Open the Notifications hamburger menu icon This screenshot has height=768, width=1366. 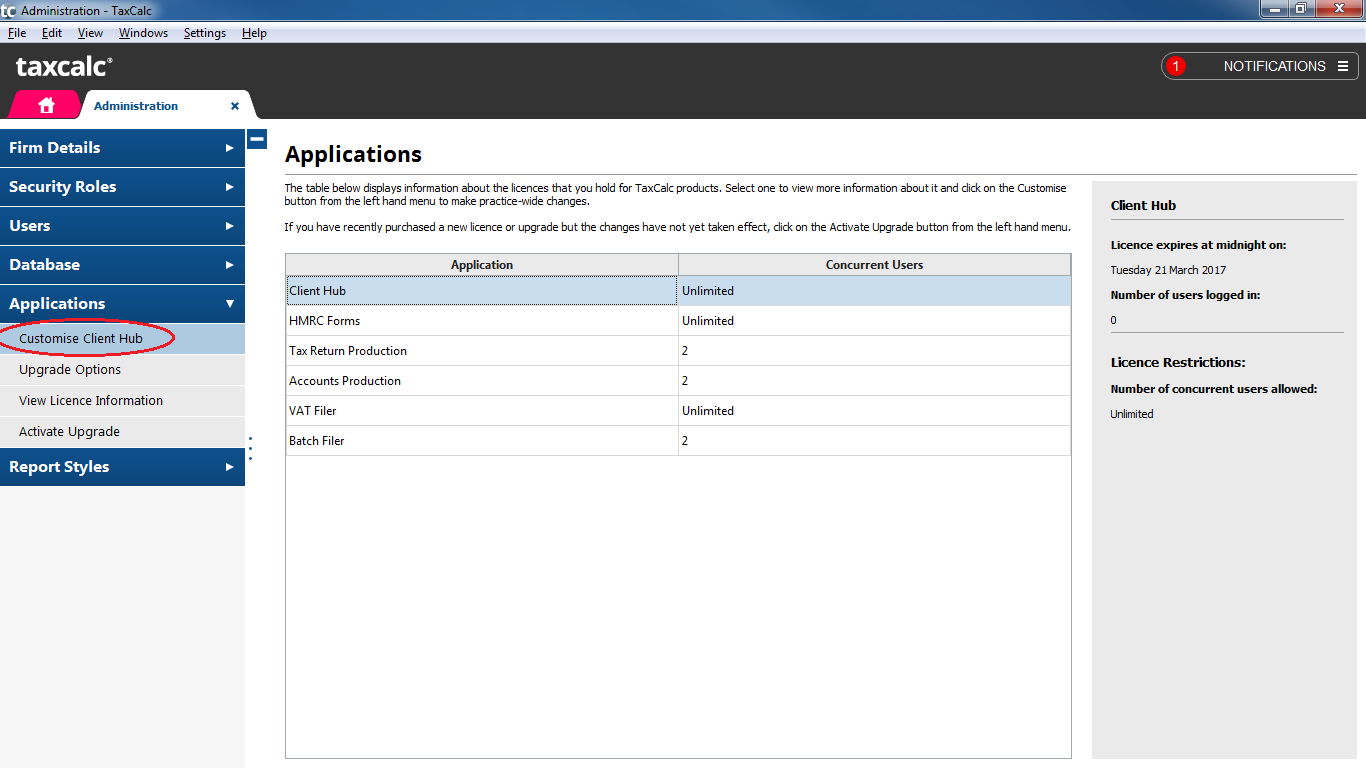1343,66
